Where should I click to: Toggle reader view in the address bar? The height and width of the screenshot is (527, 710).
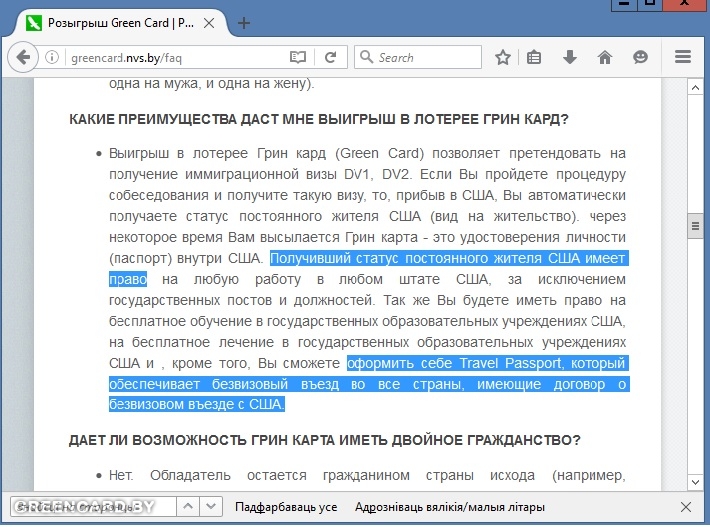[298, 57]
